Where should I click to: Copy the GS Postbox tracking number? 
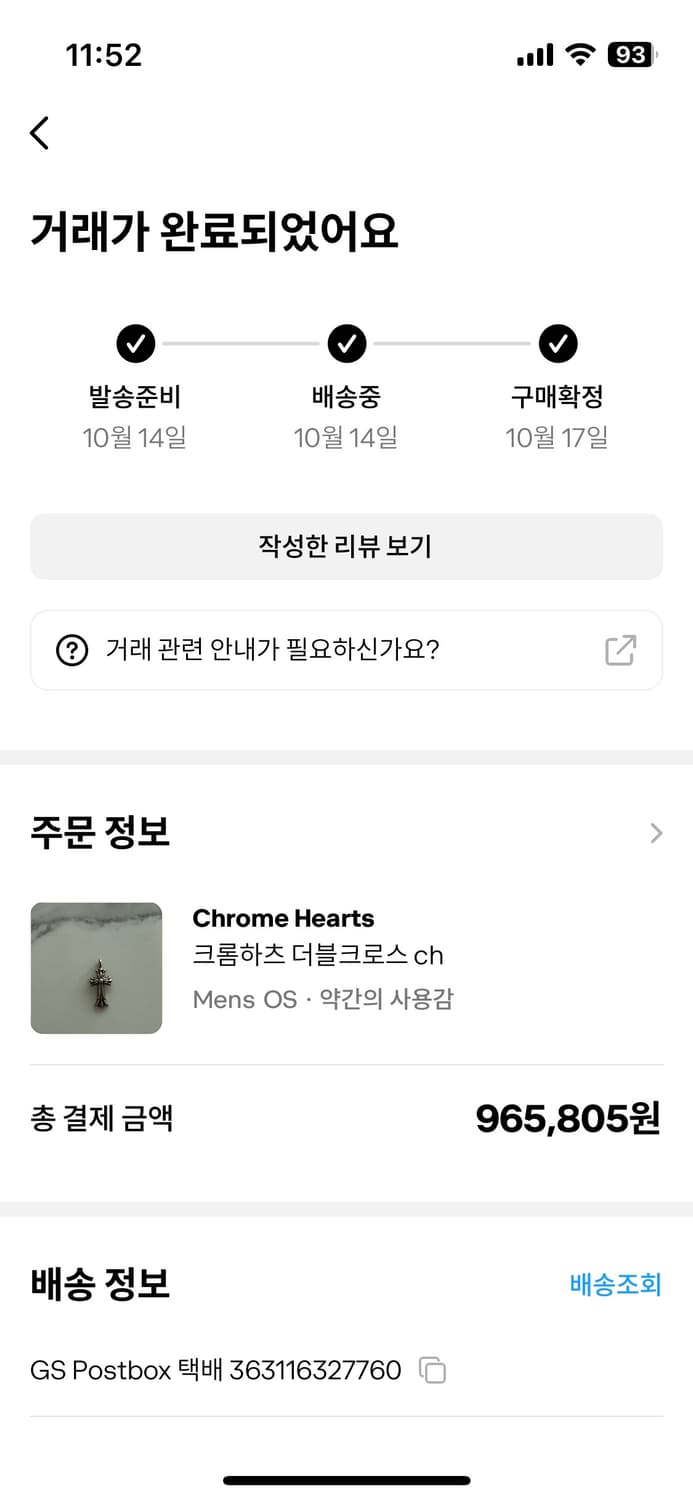433,1371
